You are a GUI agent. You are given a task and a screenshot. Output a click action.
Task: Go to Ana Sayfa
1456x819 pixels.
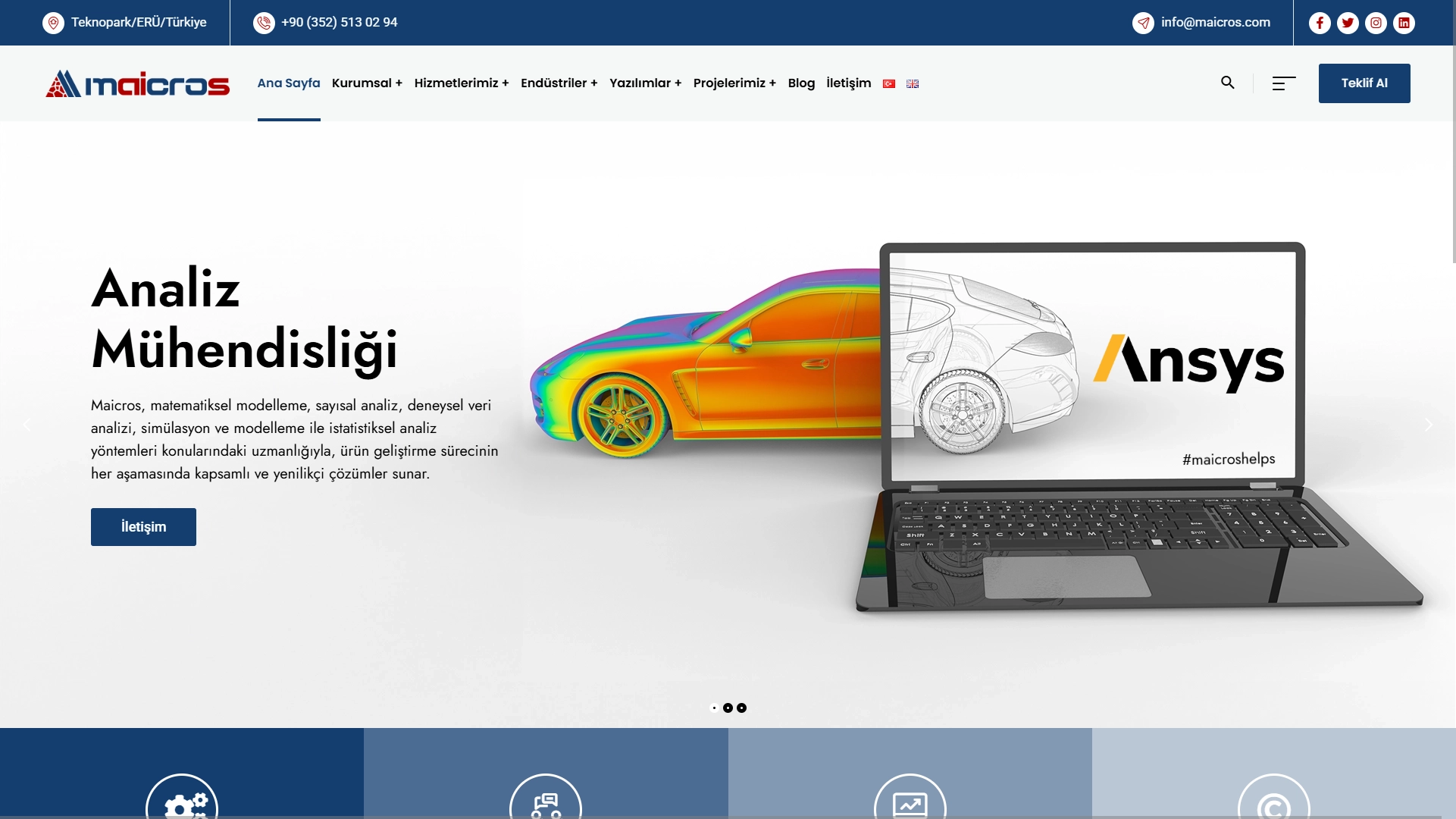point(289,83)
